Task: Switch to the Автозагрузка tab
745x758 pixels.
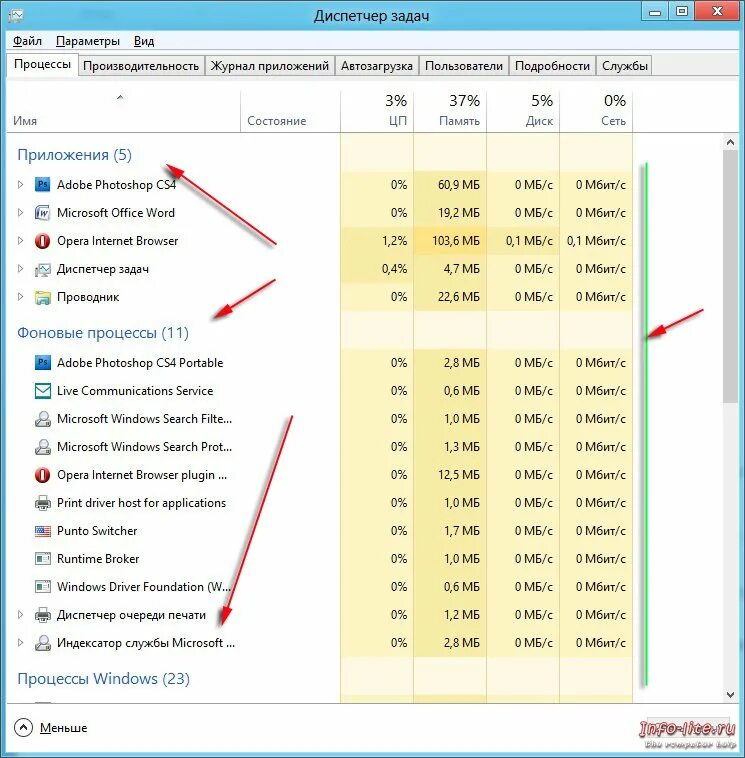Action: point(377,66)
